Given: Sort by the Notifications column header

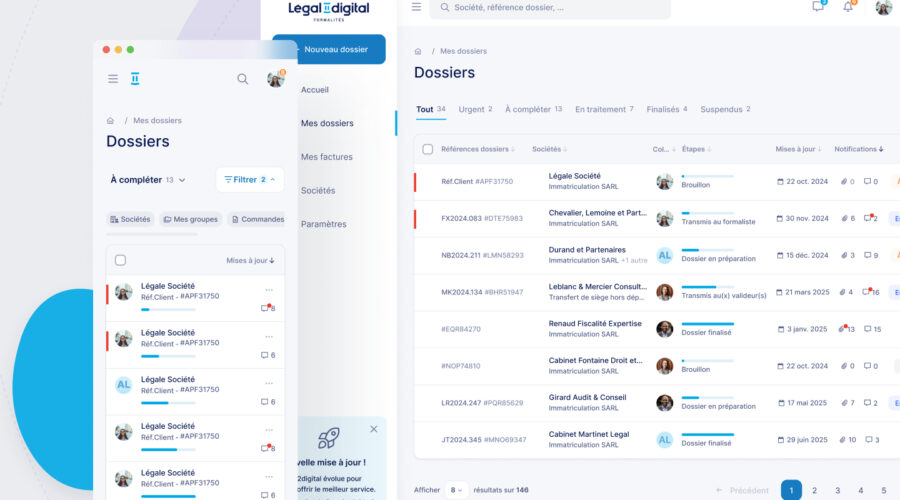Looking at the screenshot, I should 858,149.
